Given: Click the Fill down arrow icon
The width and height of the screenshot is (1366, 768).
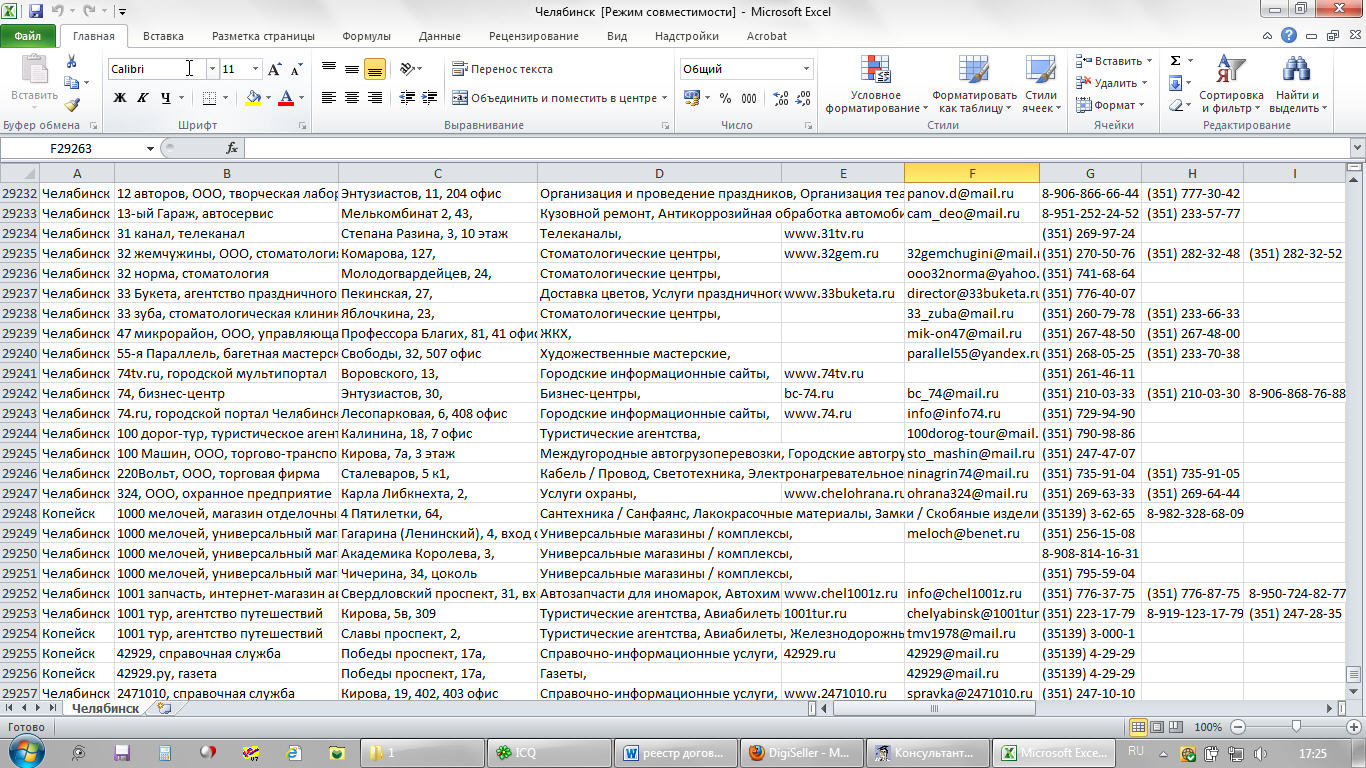Looking at the screenshot, I should point(1175,83).
